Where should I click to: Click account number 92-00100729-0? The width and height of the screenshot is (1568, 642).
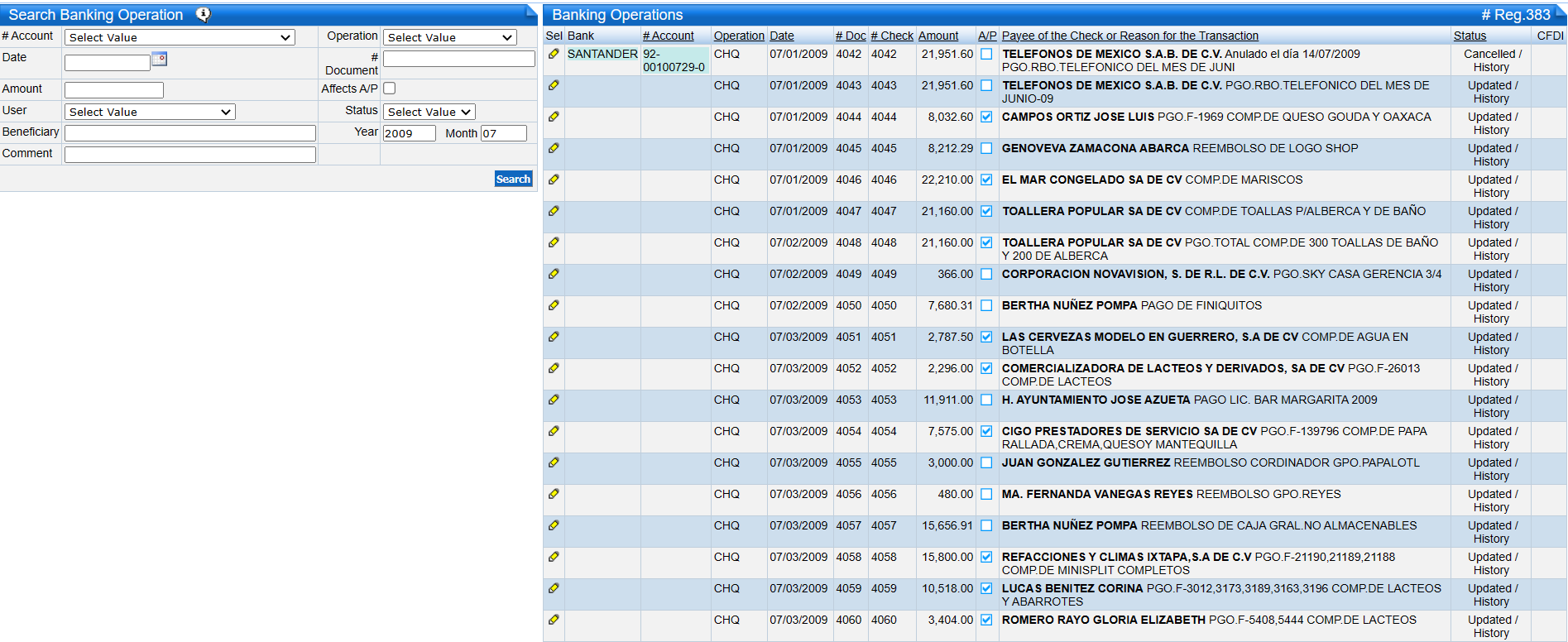point(674,60)
